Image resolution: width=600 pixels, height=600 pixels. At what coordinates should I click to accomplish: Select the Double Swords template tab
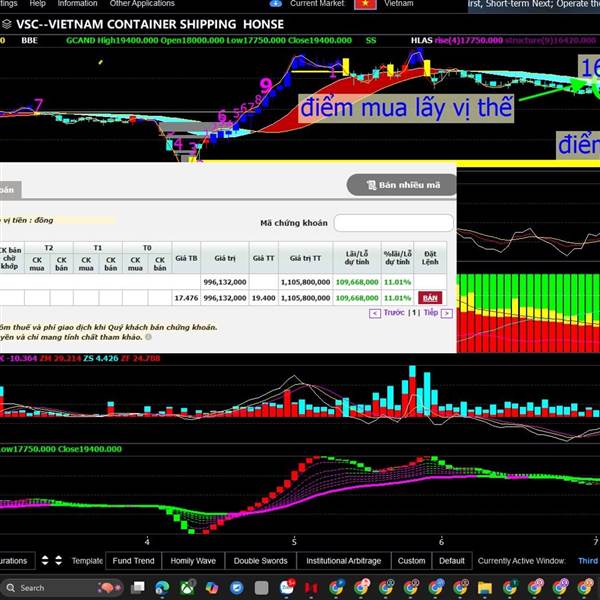tap(260, 561)
